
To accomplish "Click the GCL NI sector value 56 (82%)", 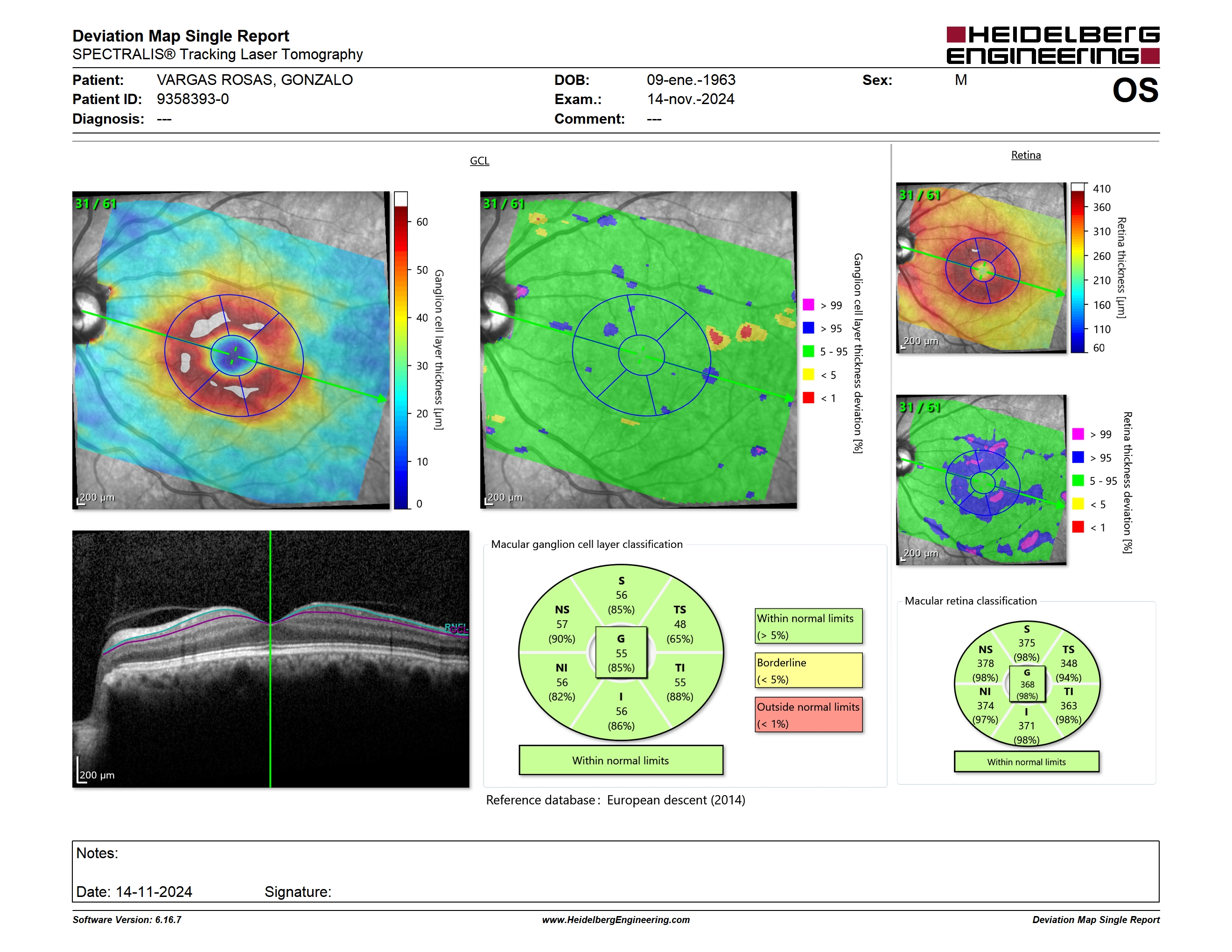I will click(562, 690).
